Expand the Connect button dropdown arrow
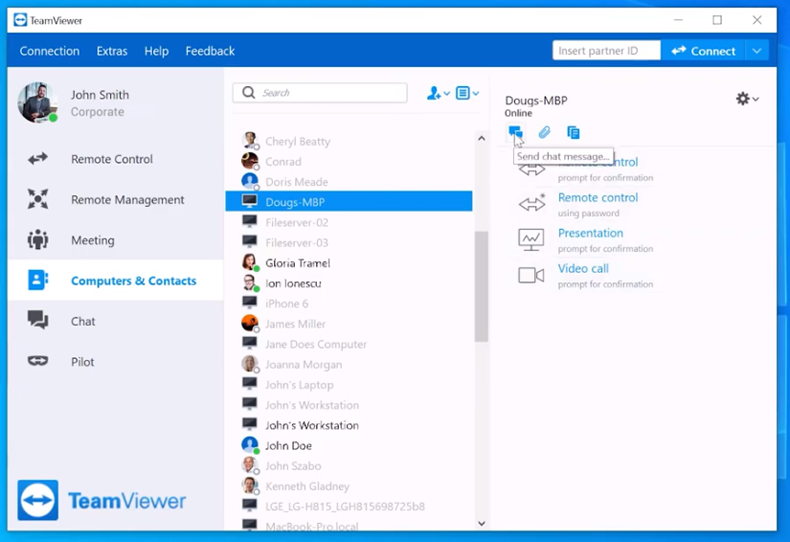Screen dimensions: 790x542 click(757, 51)
